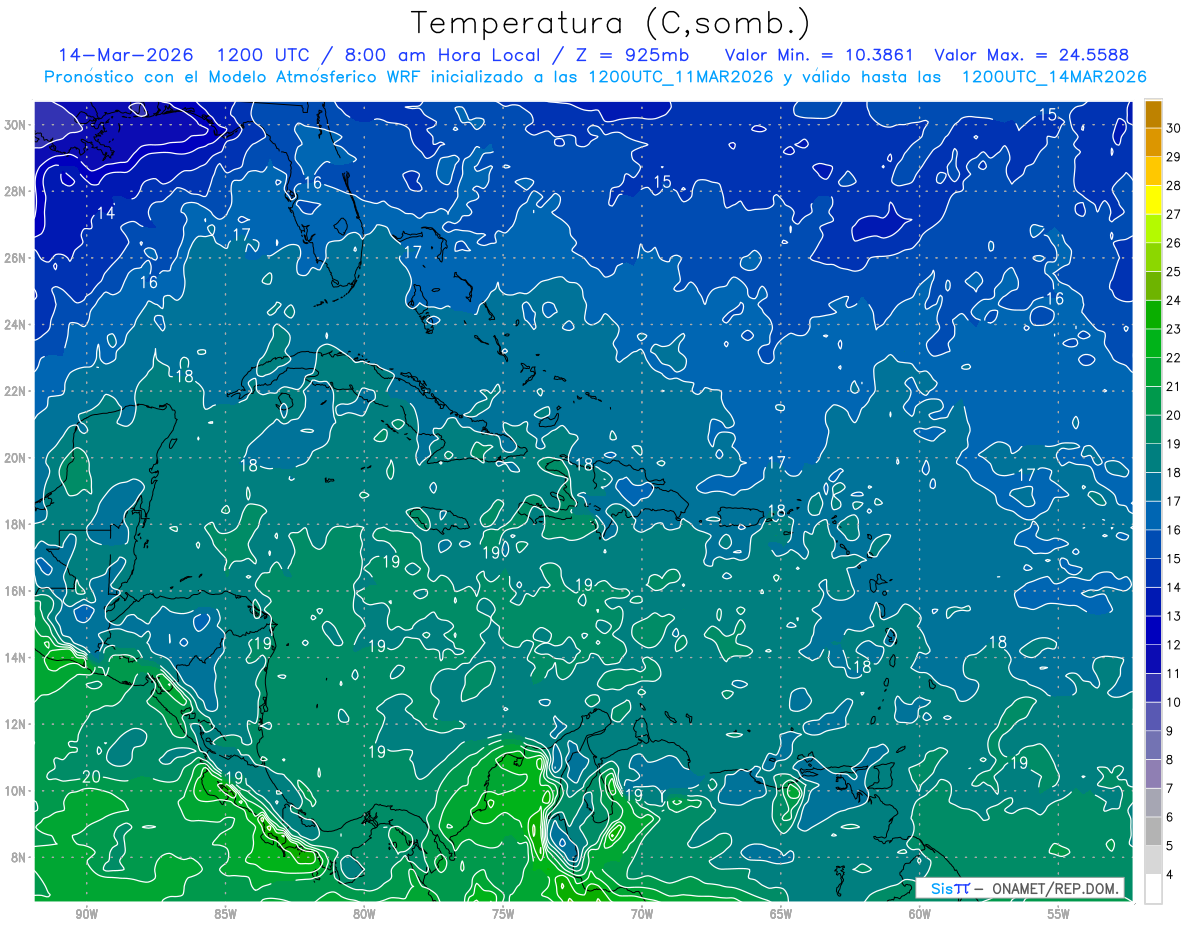The width and height of the screenshot is (1200, 927).
Task: Click the legend swatch between 10 and 11
Action: pyautogui.click(x=1153, y=688)
